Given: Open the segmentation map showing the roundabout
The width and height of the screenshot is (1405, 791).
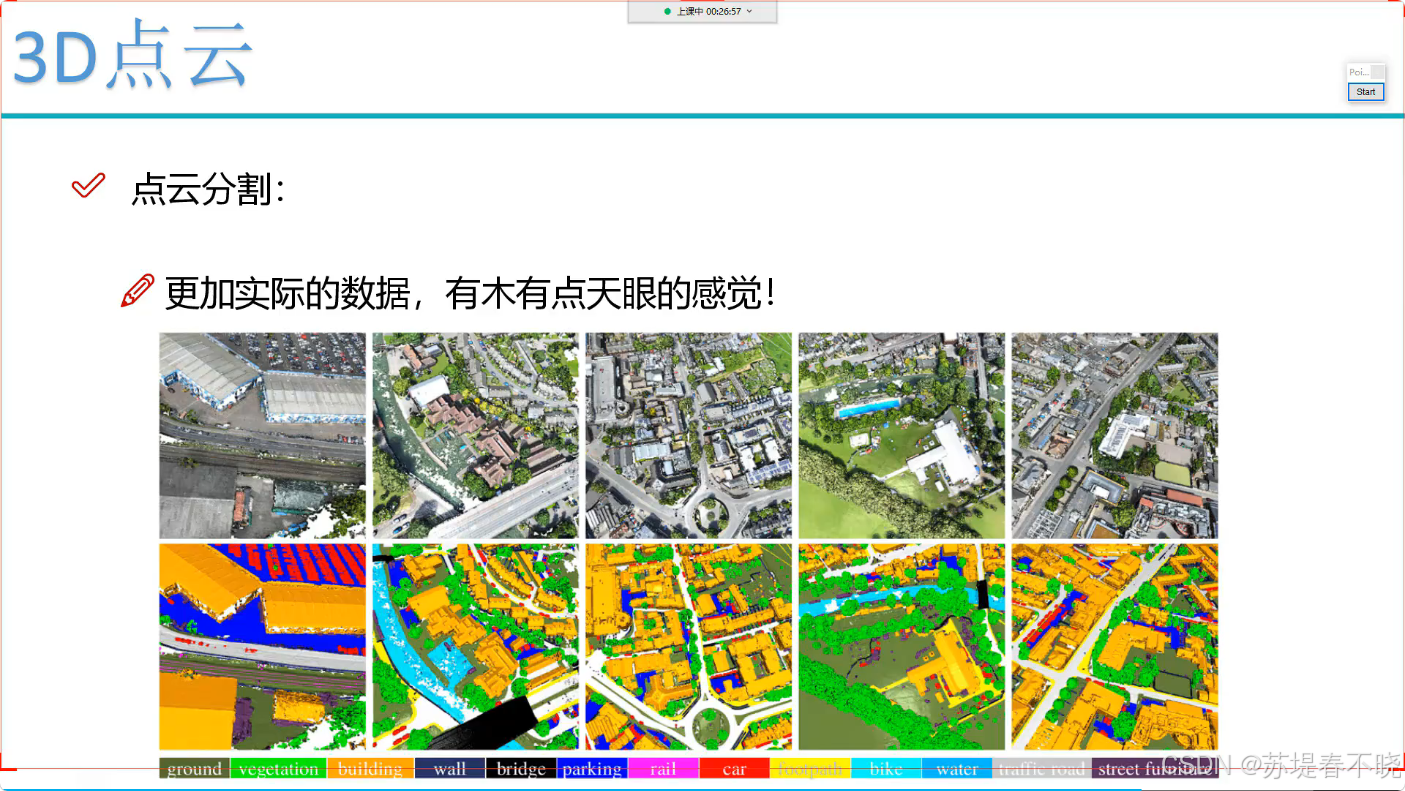Looking at the screenshot, I should pos(688,647).
